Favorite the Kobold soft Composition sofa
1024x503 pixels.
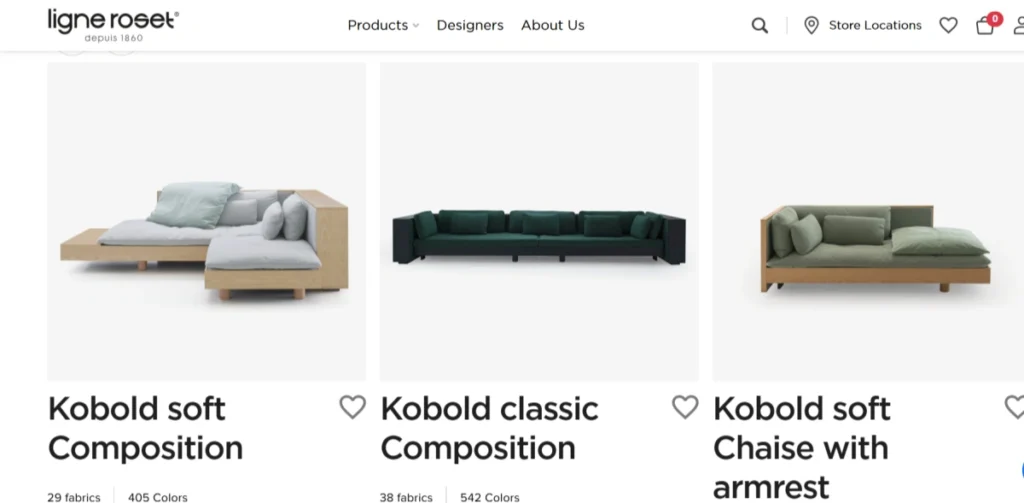(352, 407)
